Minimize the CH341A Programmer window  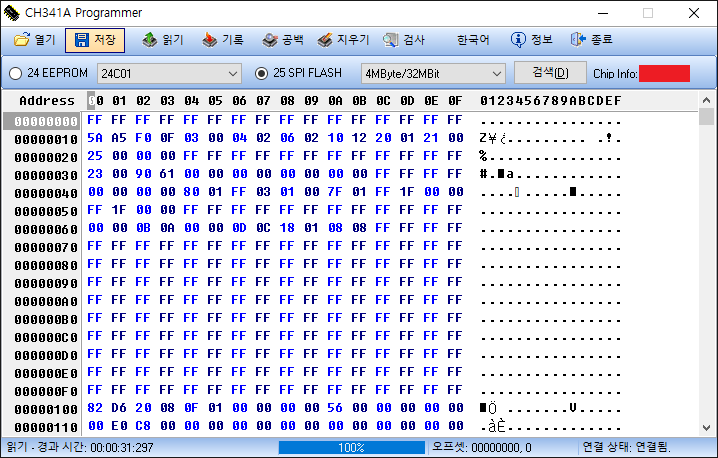603,13
